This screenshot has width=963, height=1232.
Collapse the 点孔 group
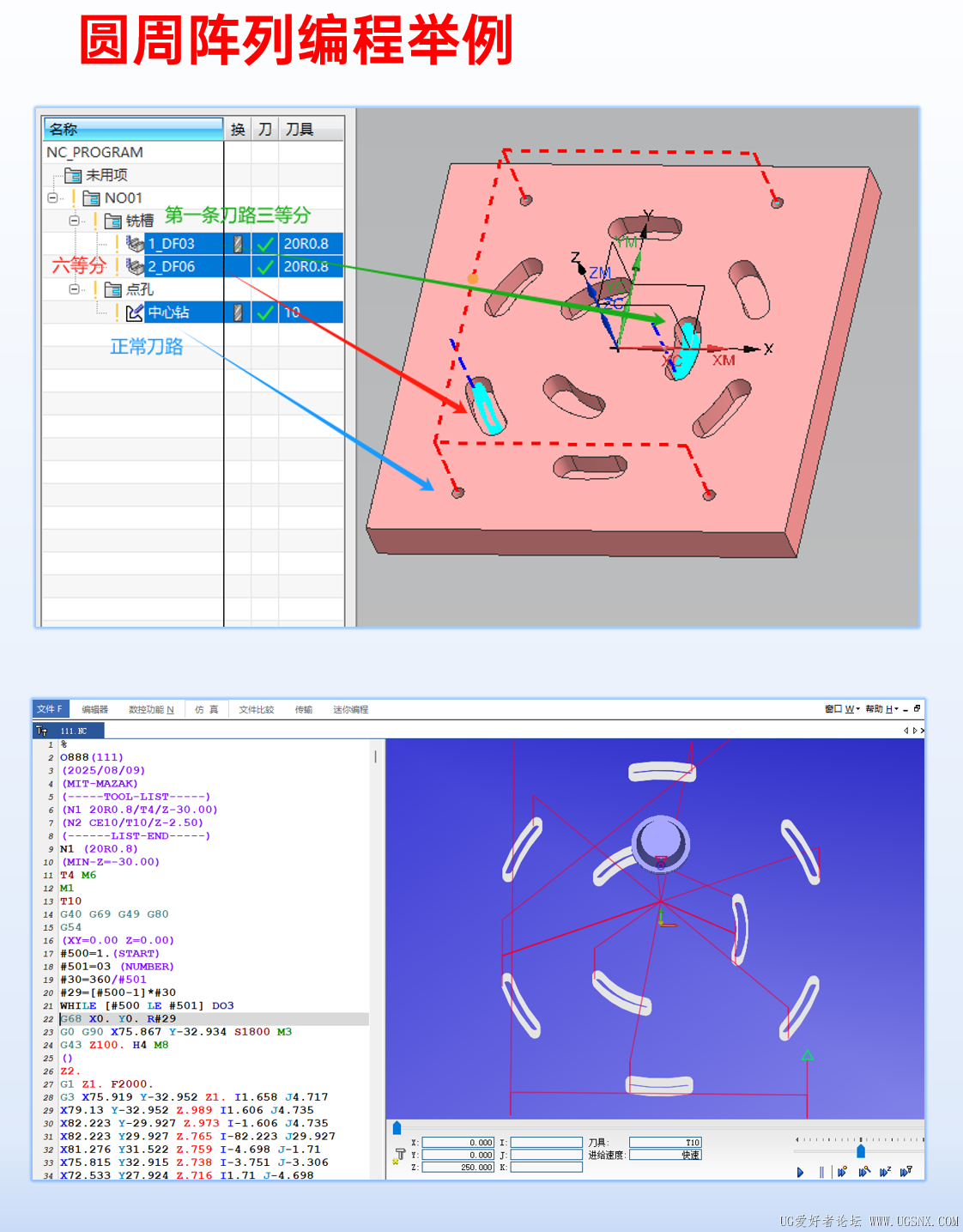click(75, 289)
